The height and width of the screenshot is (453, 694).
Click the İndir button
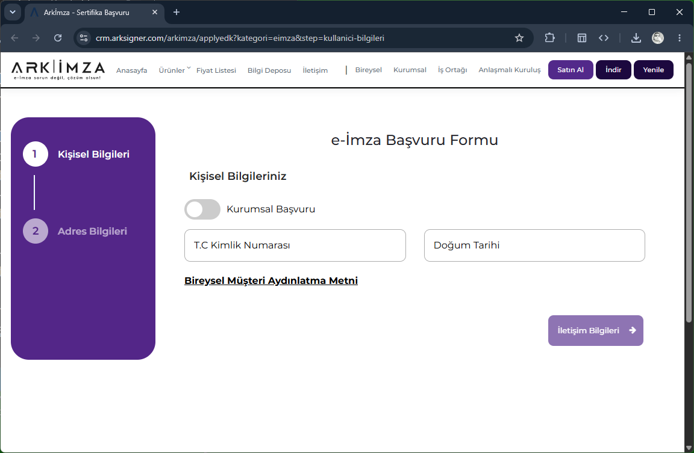click(613, 70)
